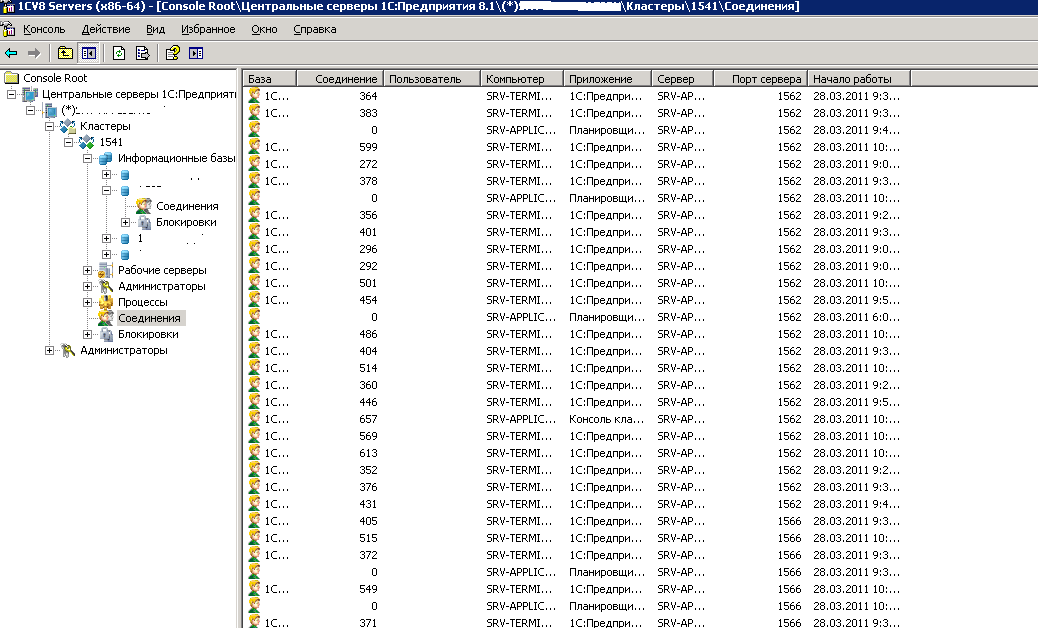
Task: Select the row with connection 383
Action: (x=575, y=113)
